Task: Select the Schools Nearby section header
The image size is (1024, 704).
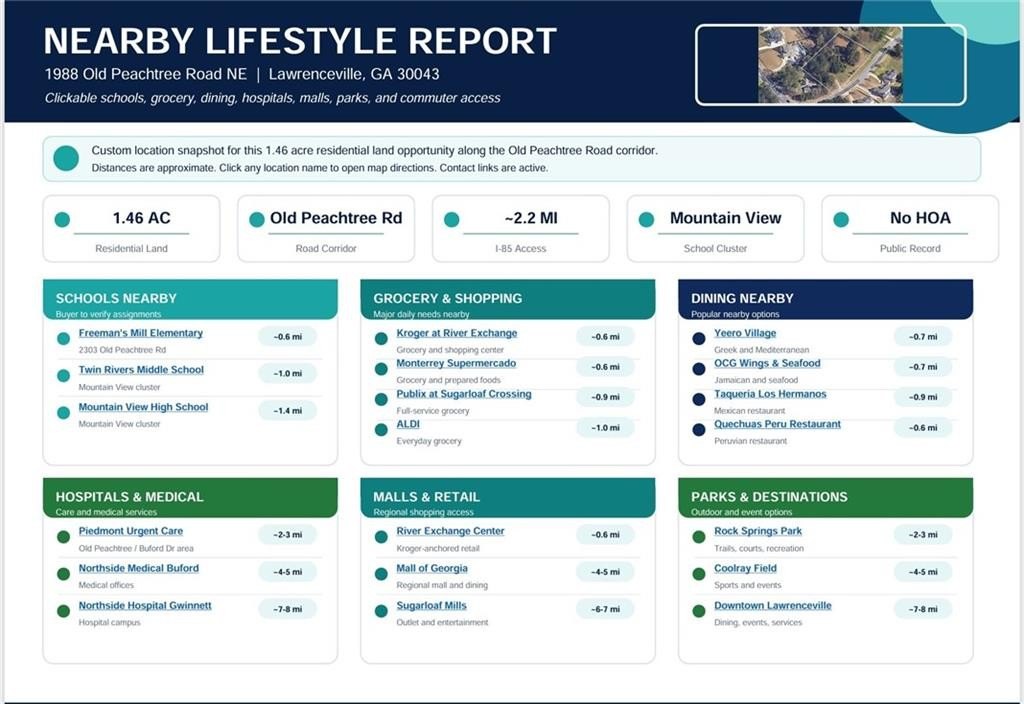Action: pyautogui.click(x=190, y=300)
